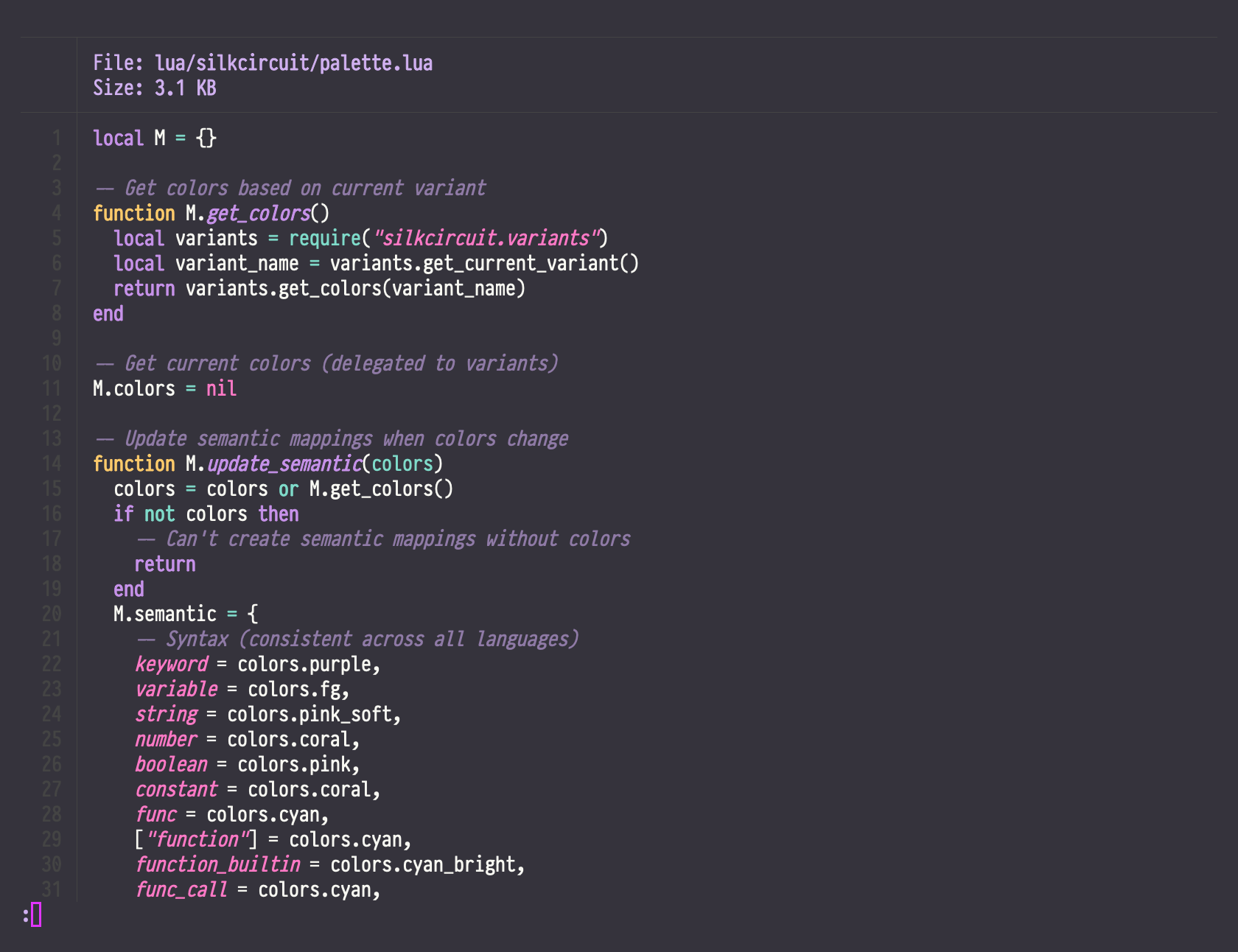Click 'func_call = colors.cyan,' line
Viewport: 1238px width, 952px height.
pos(258,890)
